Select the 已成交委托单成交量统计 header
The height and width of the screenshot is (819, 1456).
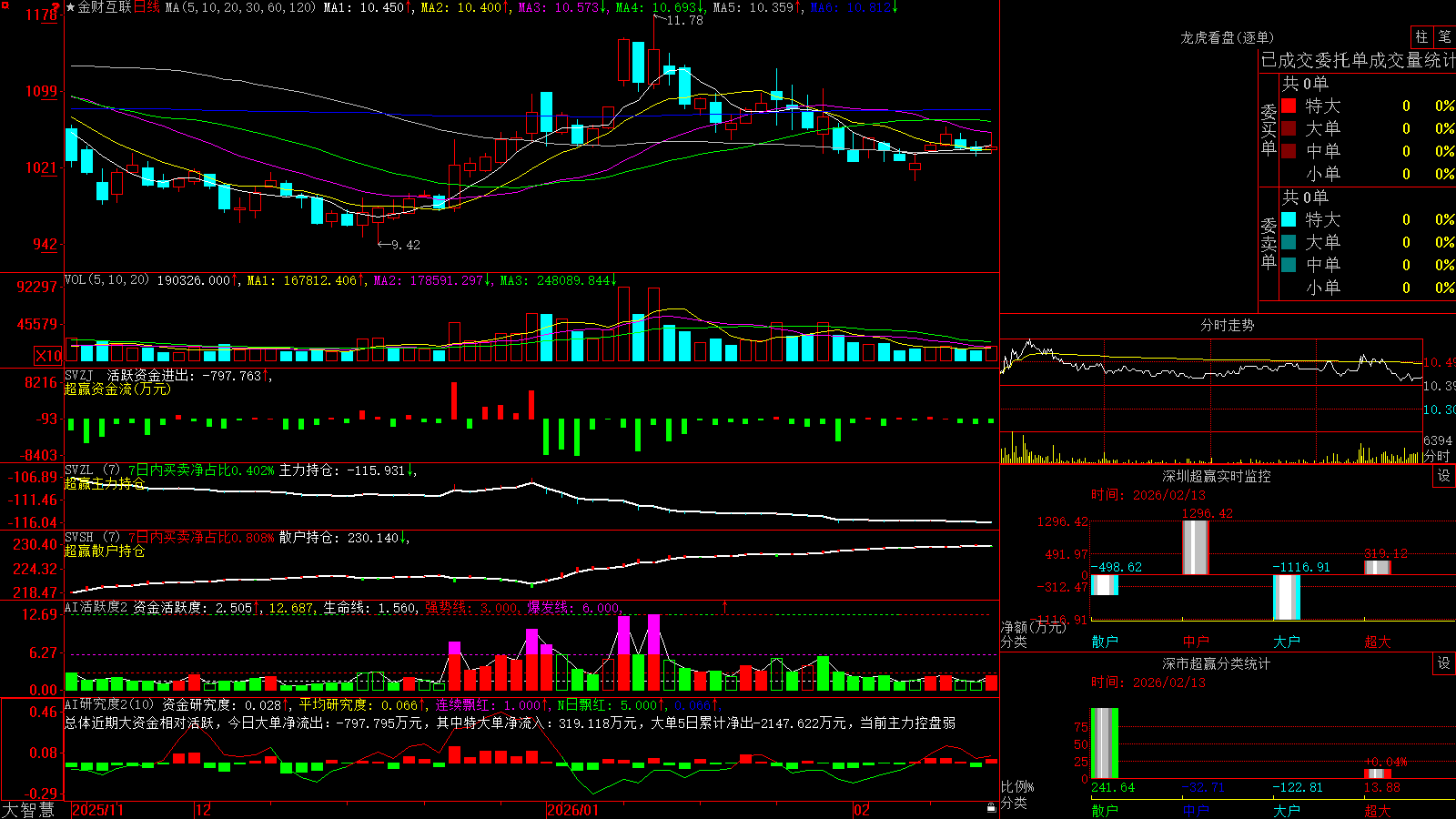click(x=1358, y=60)
